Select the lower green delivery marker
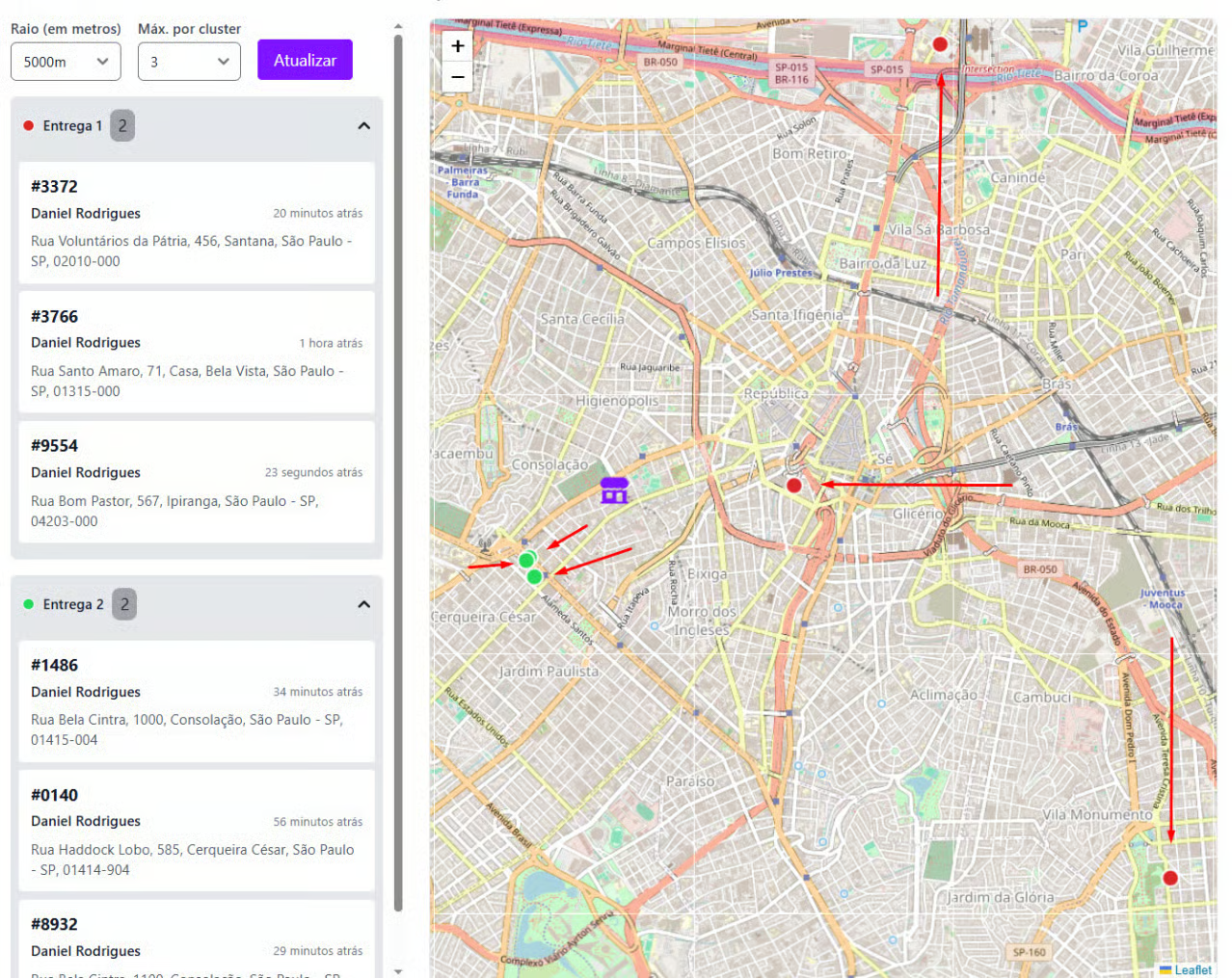 pyautogui.click(x=535, y=577)
